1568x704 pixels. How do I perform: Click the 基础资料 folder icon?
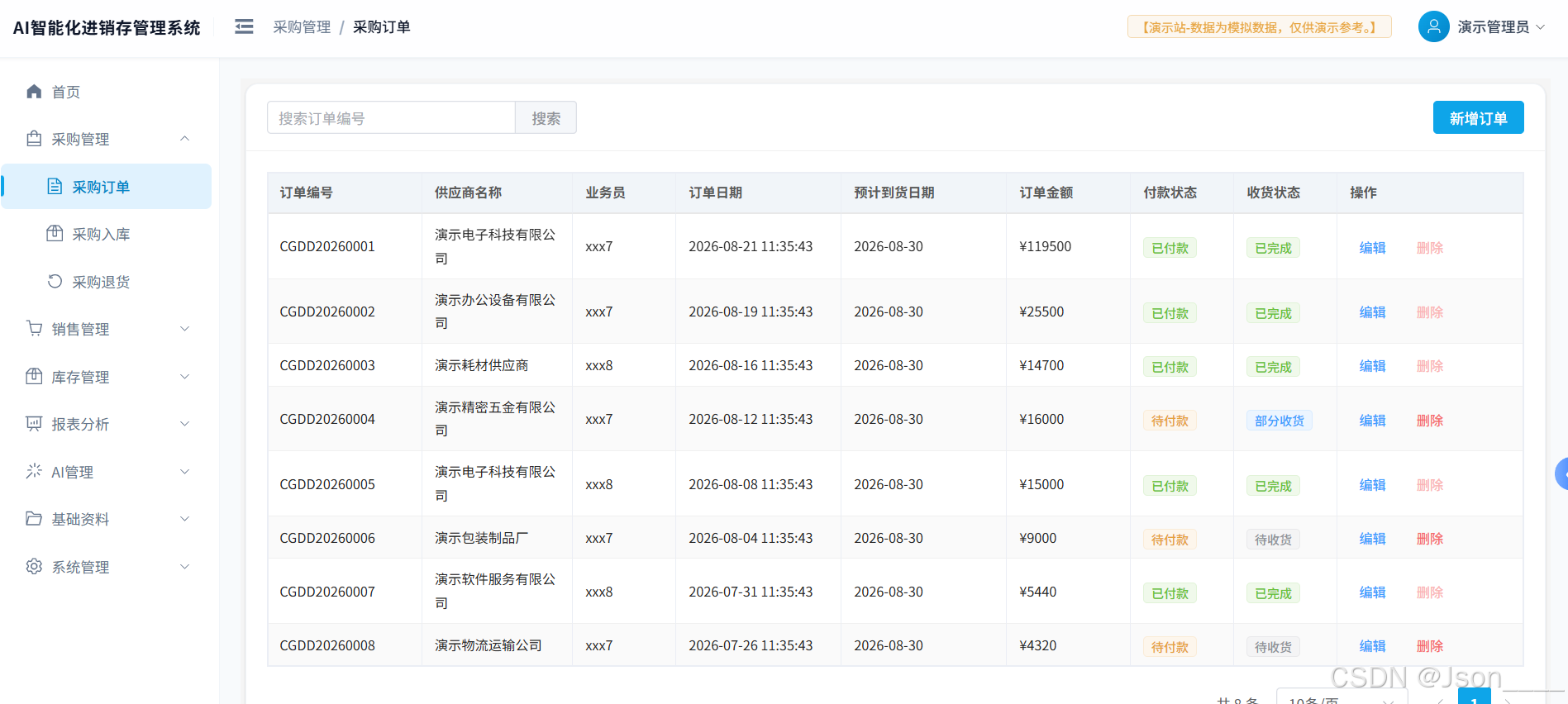point(34,519)
